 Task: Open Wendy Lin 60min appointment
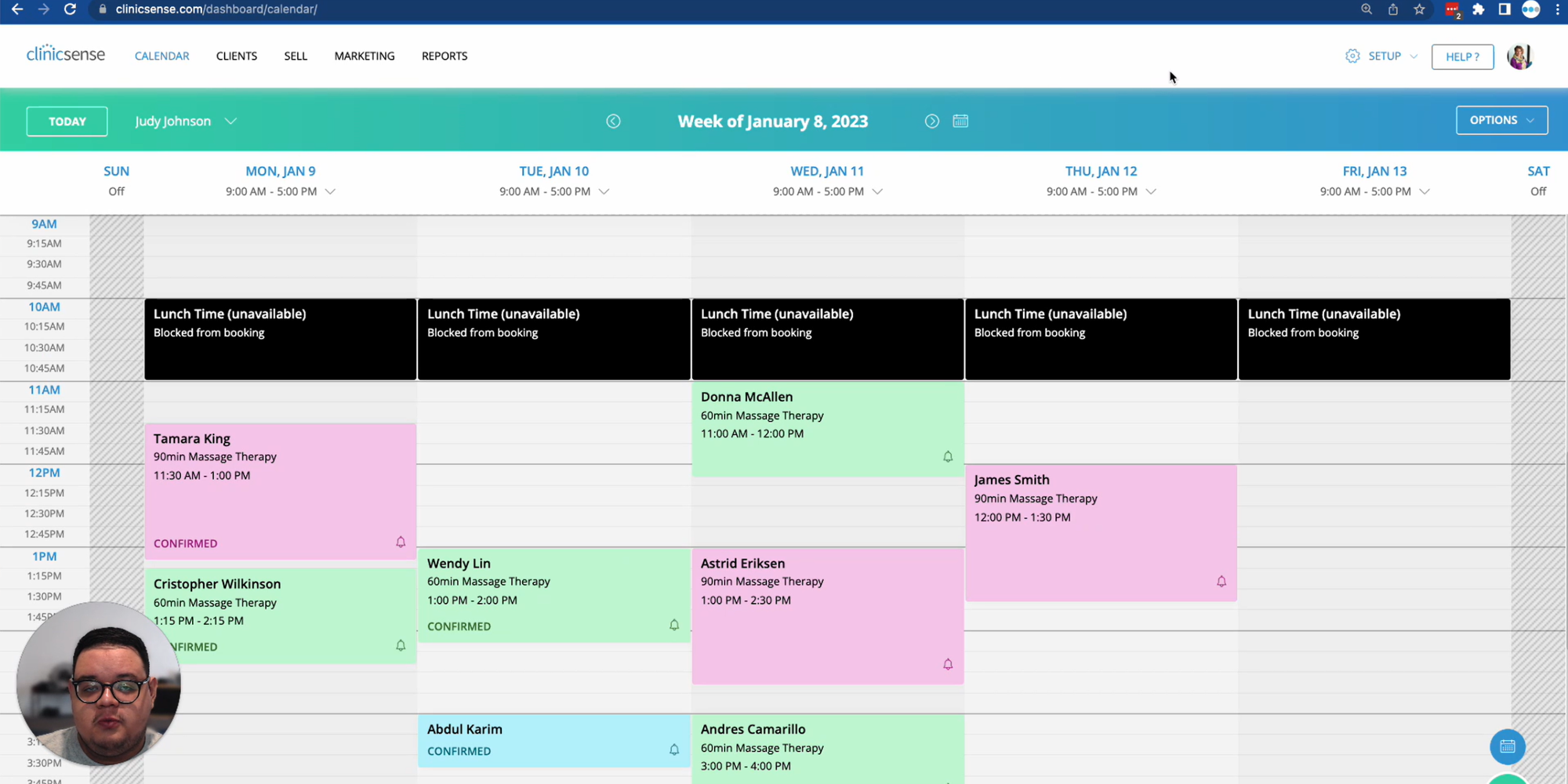pyautogui.click(x=554, y=595)
